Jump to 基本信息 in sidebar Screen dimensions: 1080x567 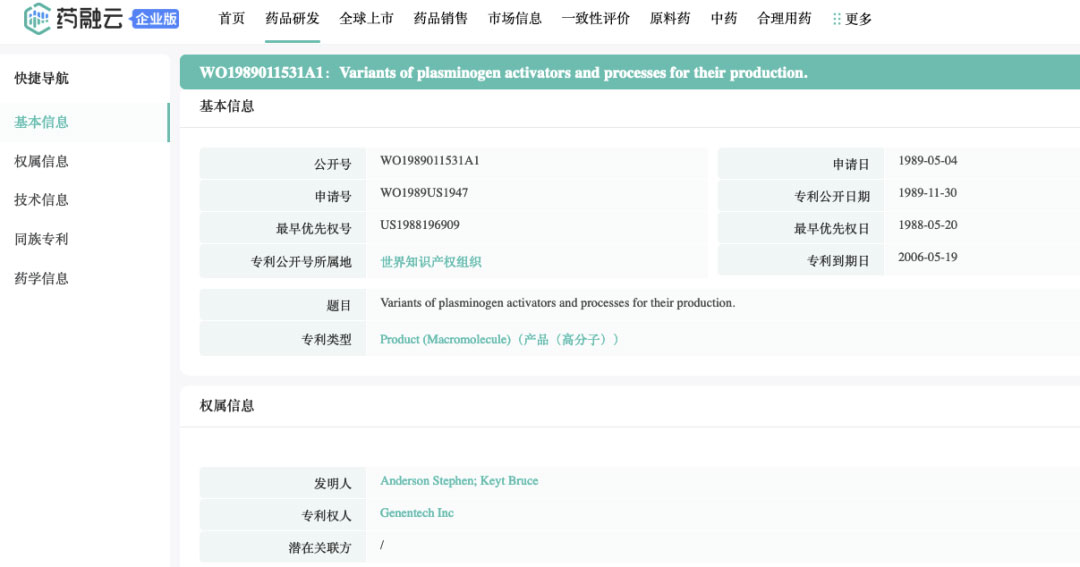click(42, 122)
